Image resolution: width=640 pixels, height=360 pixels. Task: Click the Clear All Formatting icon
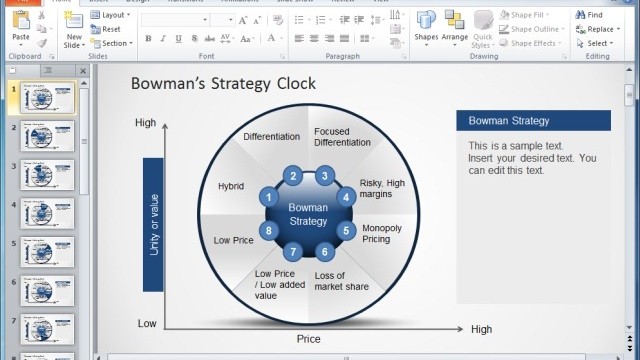pyautogui.click(x=278, y=20)
